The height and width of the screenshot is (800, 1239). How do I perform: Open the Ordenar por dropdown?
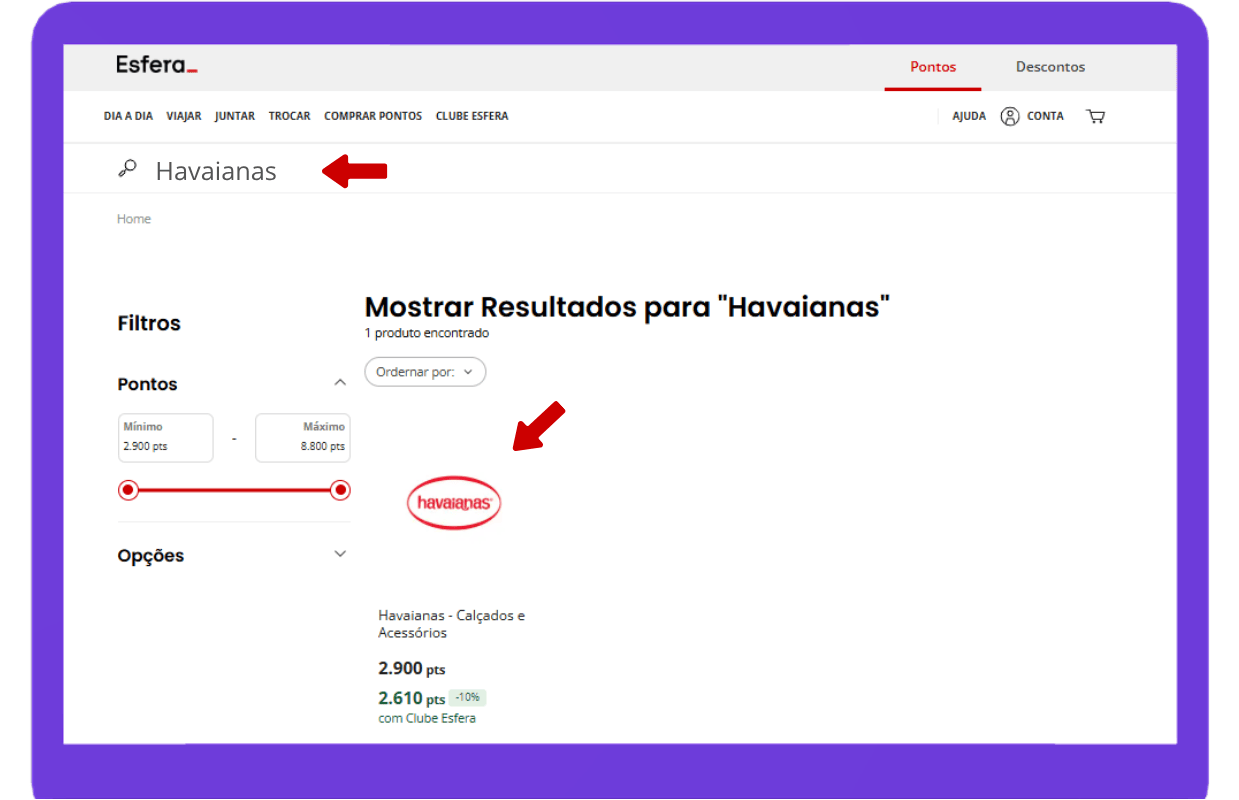[425, 372]
